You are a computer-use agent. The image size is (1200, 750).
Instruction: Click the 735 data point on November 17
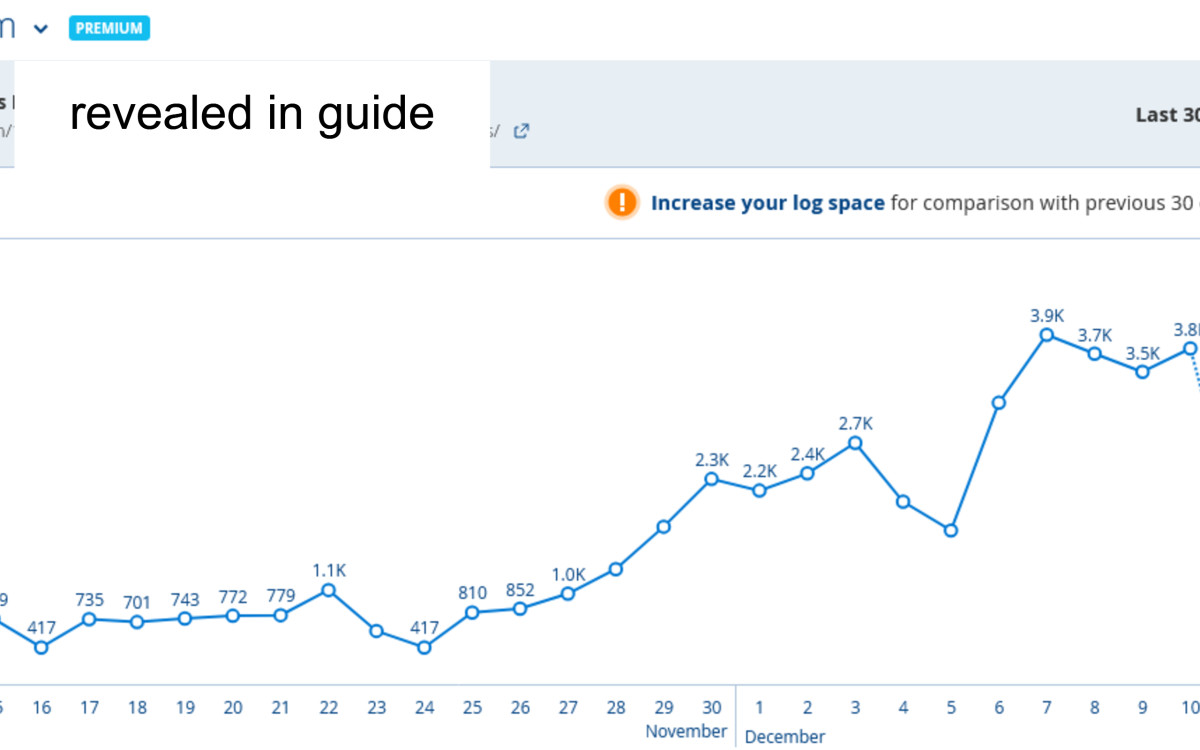[x=89, y=619]
